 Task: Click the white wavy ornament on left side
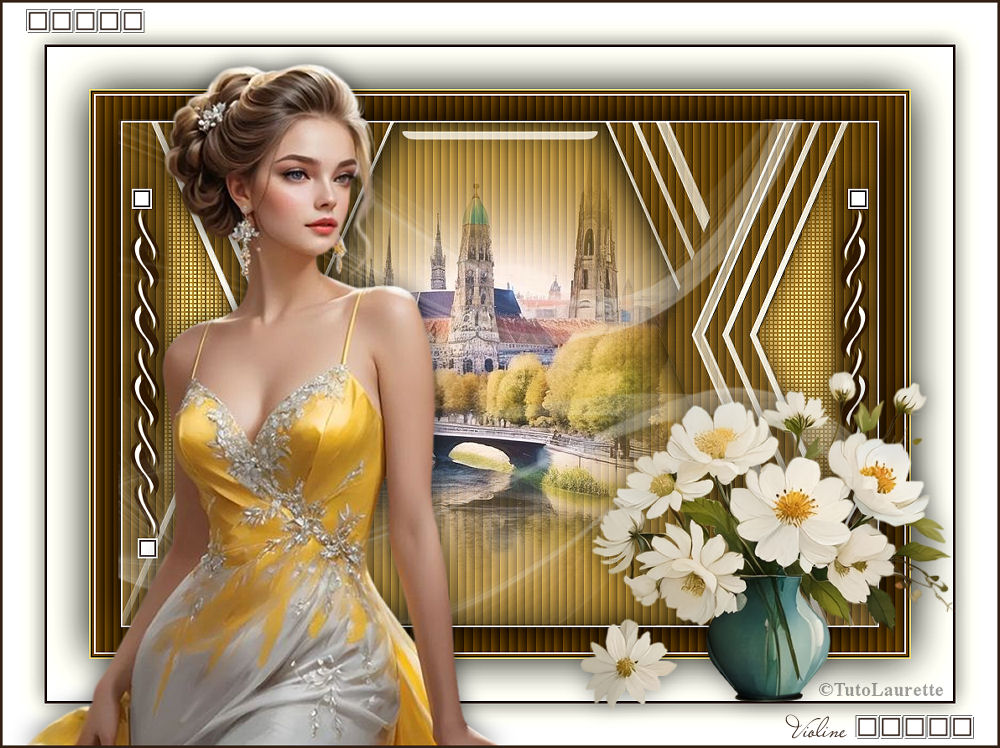(147, 370)
